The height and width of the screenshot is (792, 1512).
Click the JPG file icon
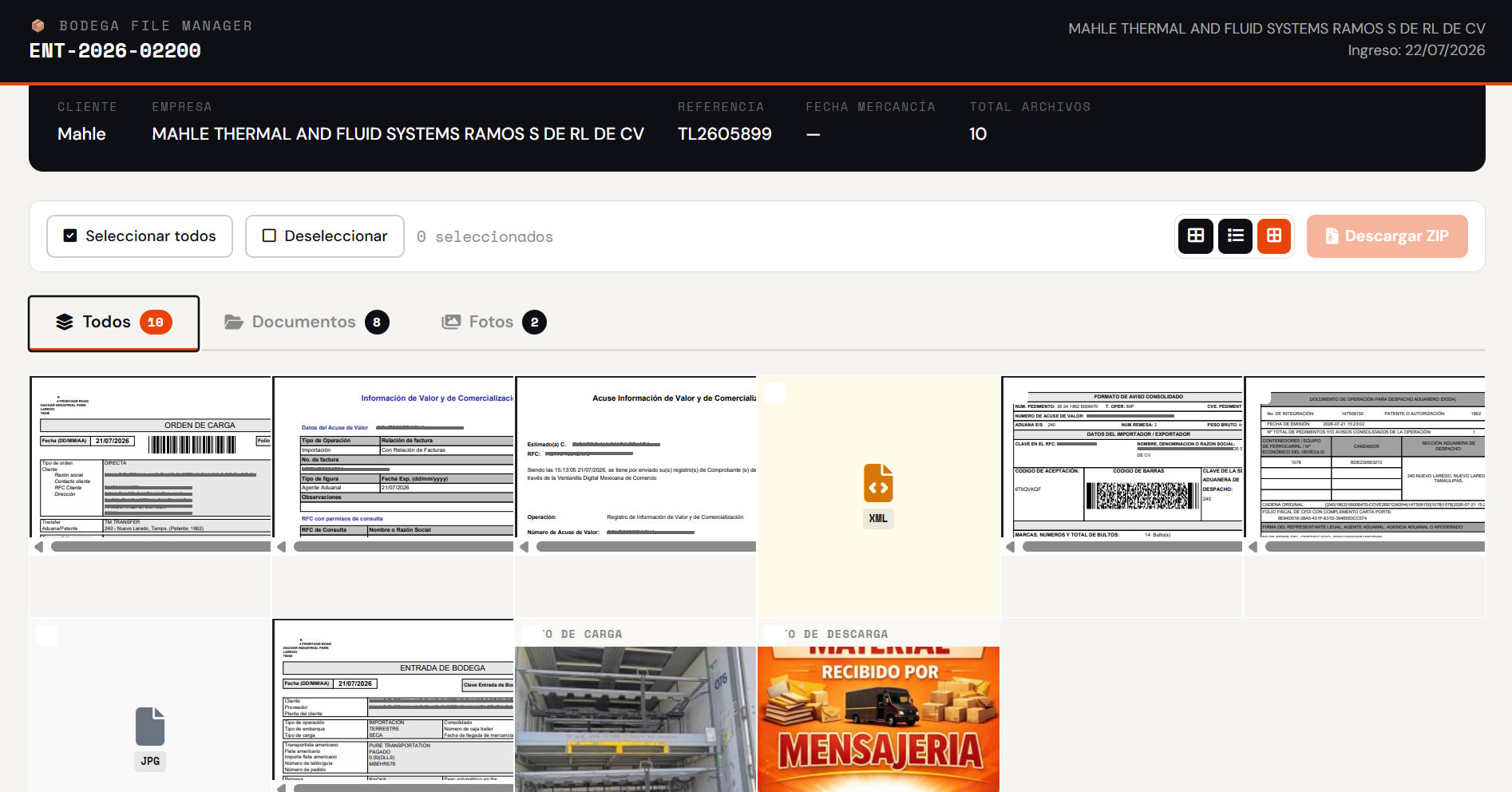(150, 727)
